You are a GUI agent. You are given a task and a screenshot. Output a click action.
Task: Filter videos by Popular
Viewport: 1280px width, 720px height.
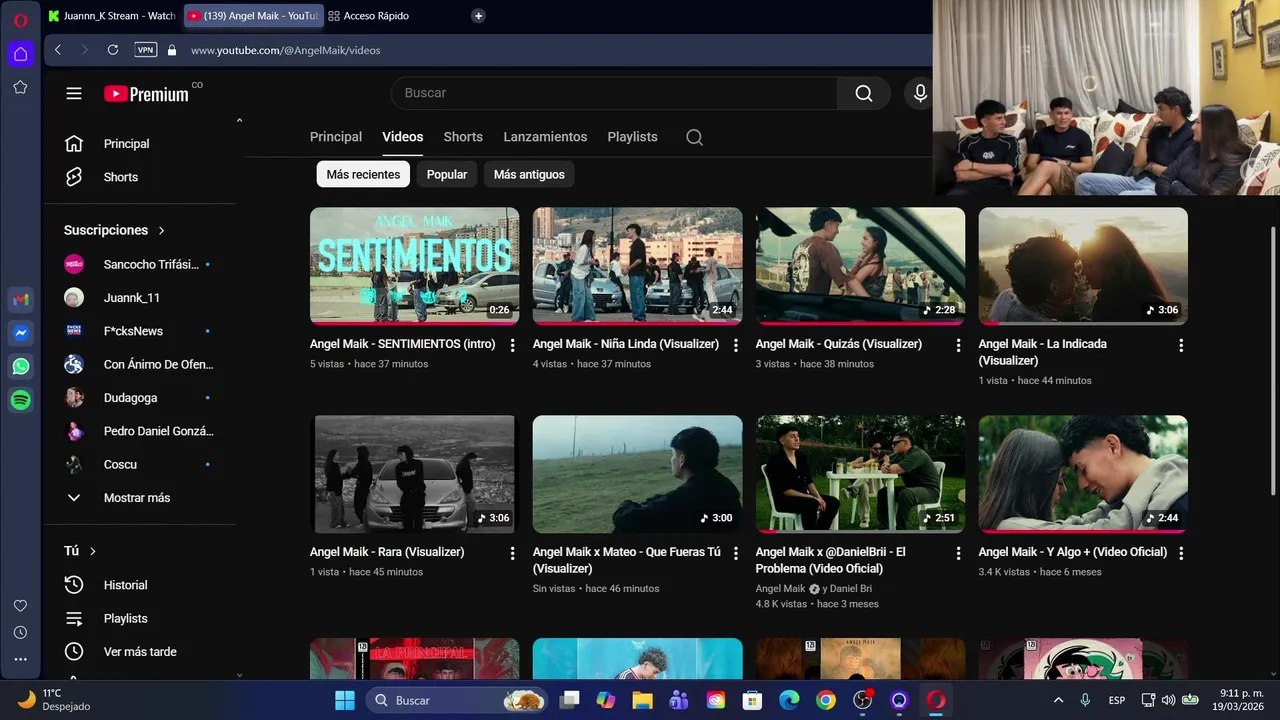(447, 174)
